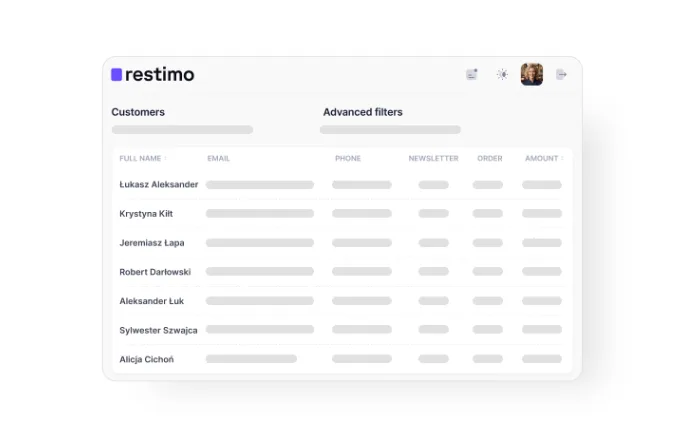Screen dimensions: 684x422
Task: Select the Phone column header
Action: tap(348, 158)
